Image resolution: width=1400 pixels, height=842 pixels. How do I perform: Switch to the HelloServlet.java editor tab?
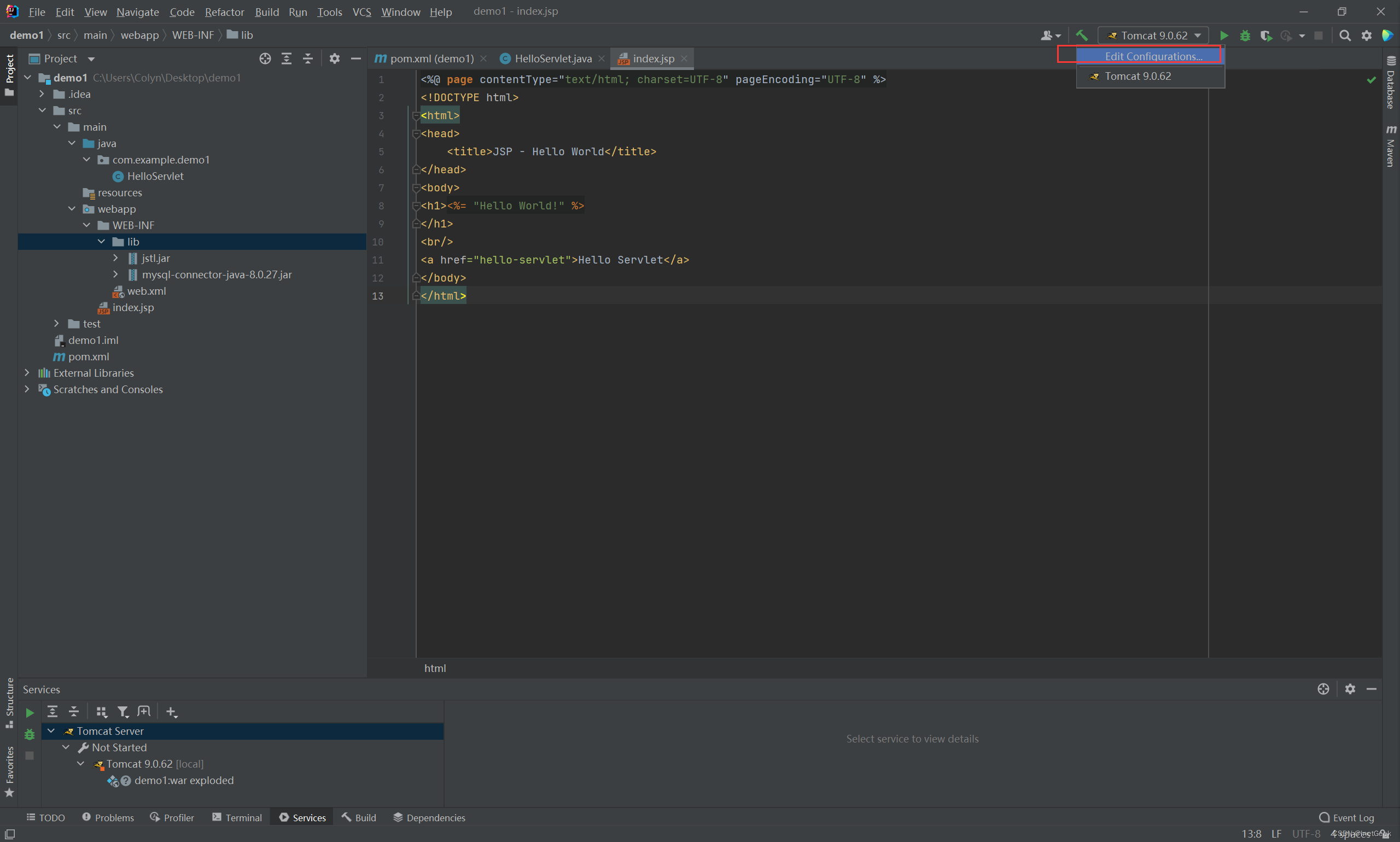[x=552, y=59]
